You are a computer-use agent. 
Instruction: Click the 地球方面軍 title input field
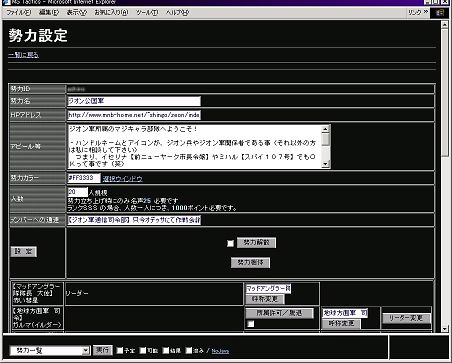(x=345, y=313)
